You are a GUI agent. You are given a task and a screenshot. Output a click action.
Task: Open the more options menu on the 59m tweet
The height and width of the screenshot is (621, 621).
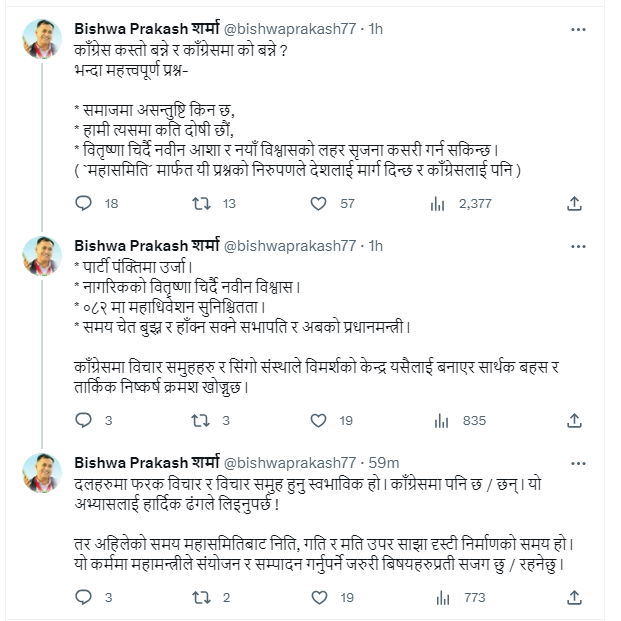(578, 463)
